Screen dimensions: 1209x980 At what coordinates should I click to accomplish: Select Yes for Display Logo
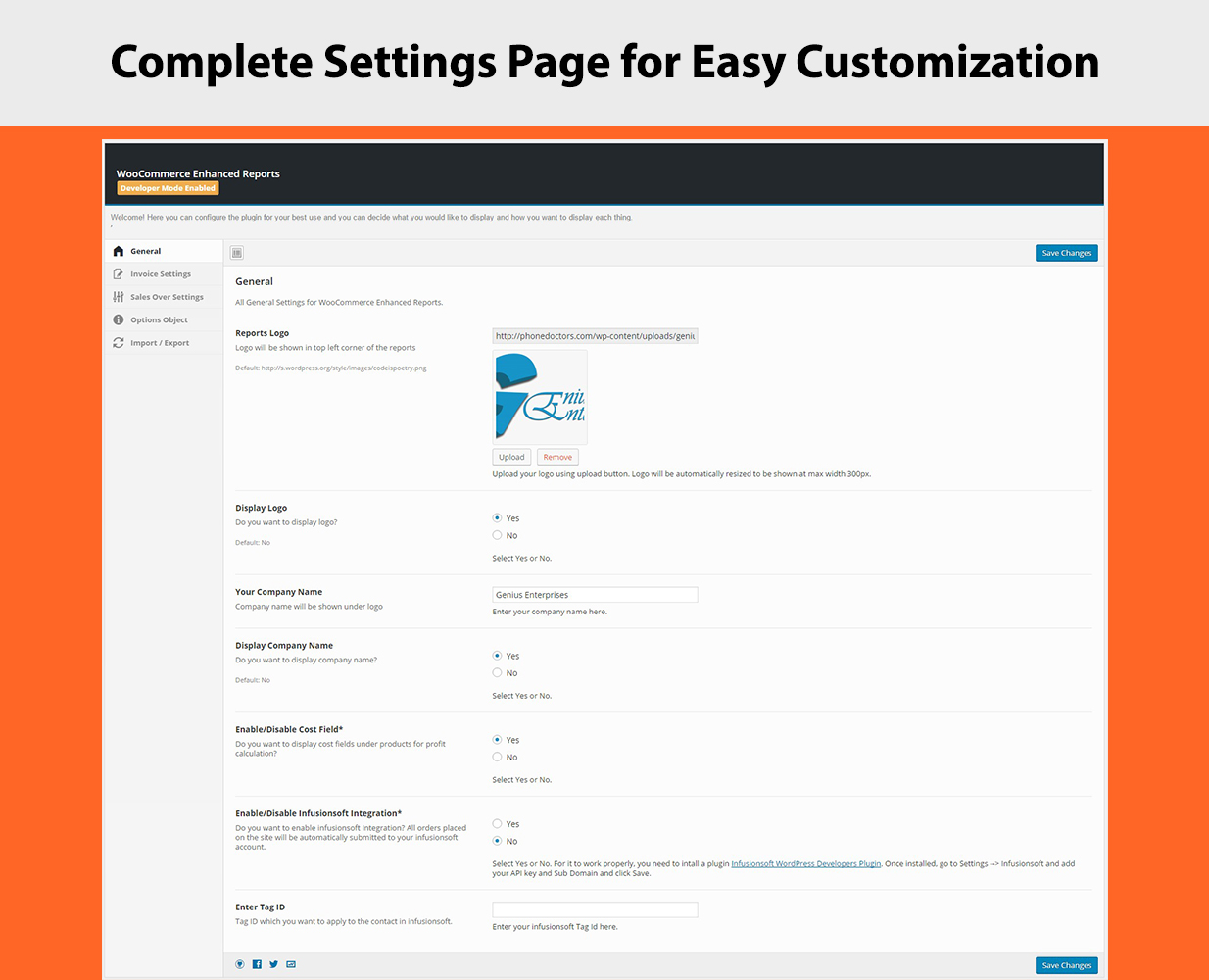pos(498,518)
